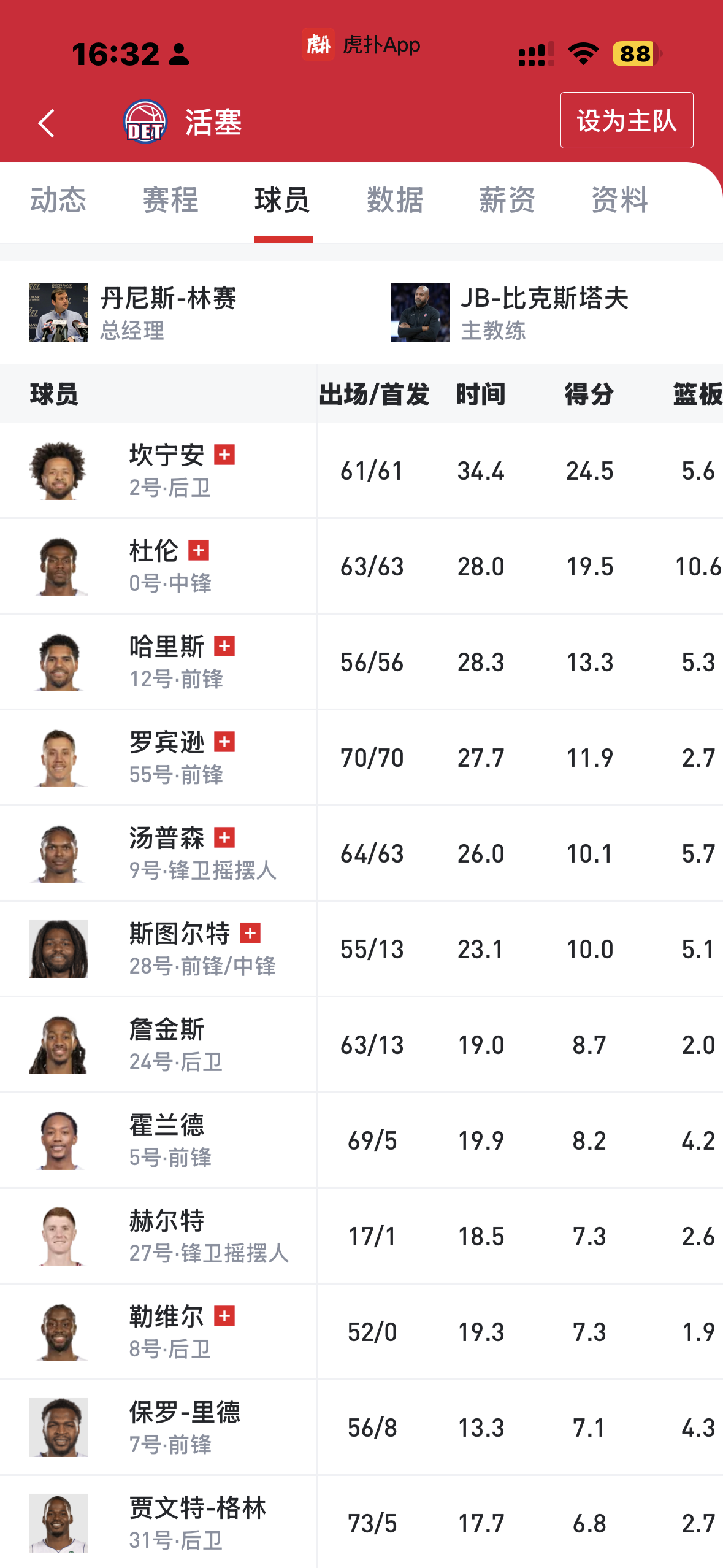This screenshot has width=723, height=1568.
Task: Tap the injury icon next to 坎宁安
Action: (x=224, y=455)
